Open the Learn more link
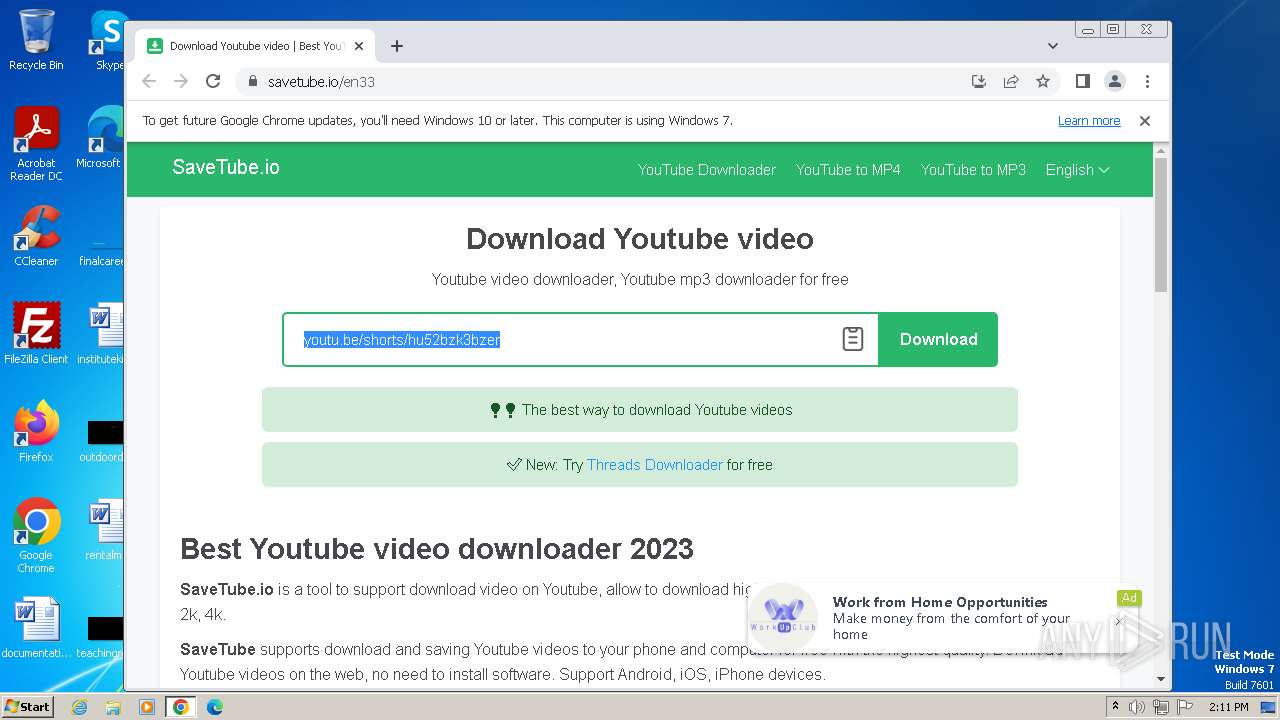 click(1089, 121)
